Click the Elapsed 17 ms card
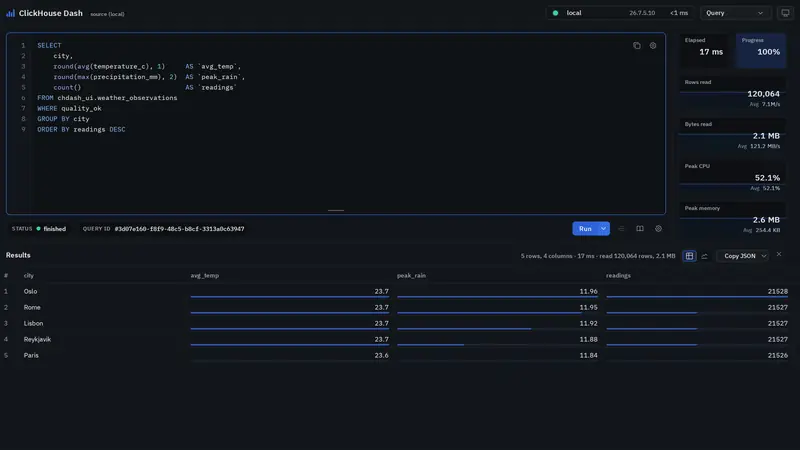This screenshot has width=800, height=450. click(x=704, y=49)
